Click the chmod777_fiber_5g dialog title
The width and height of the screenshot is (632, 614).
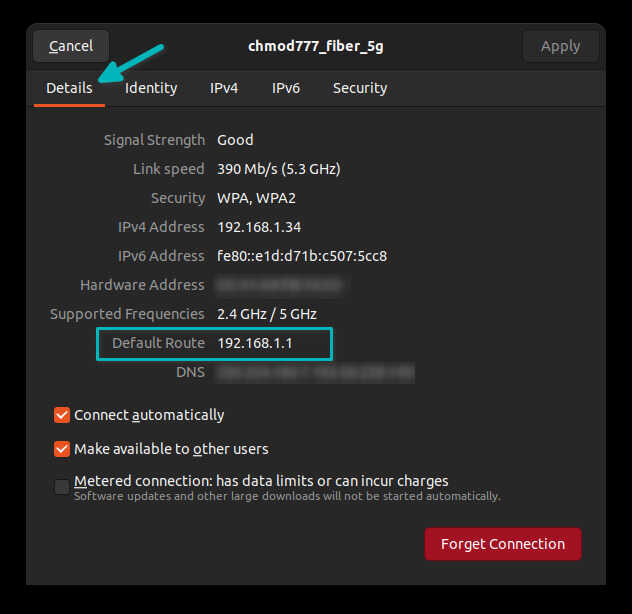(x=316, y=46)
